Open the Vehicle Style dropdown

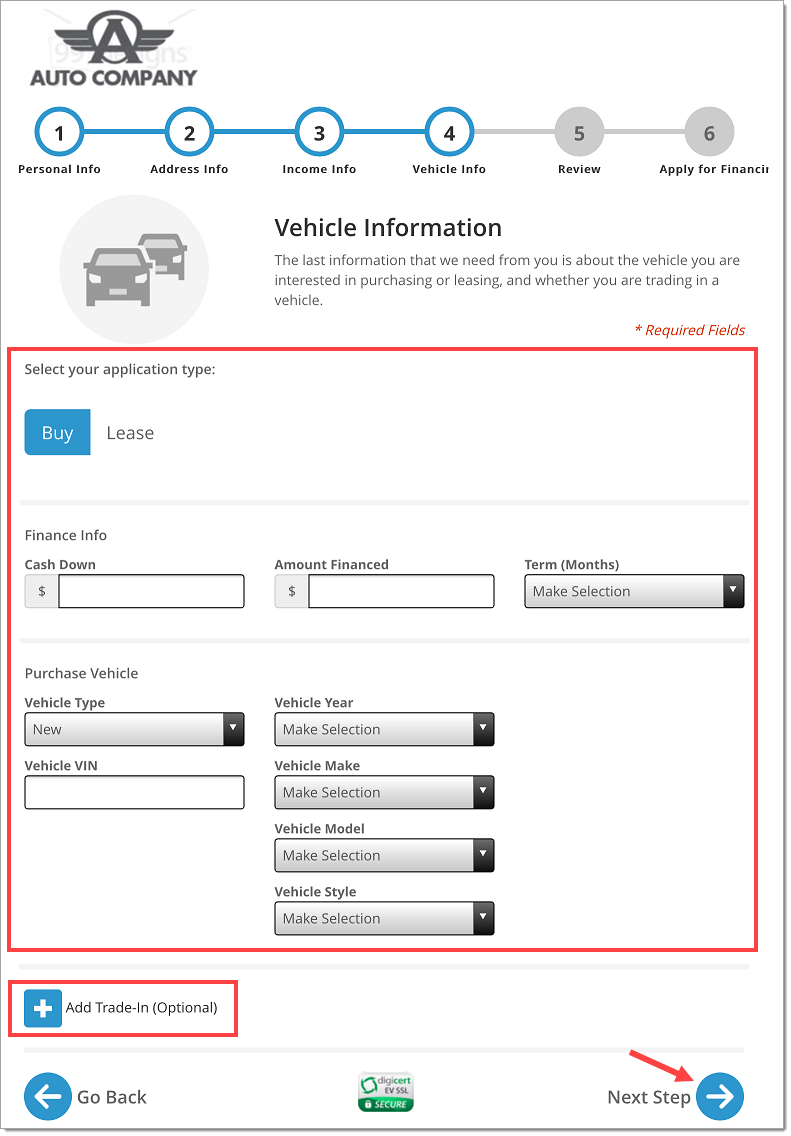(x=384, y=919)
